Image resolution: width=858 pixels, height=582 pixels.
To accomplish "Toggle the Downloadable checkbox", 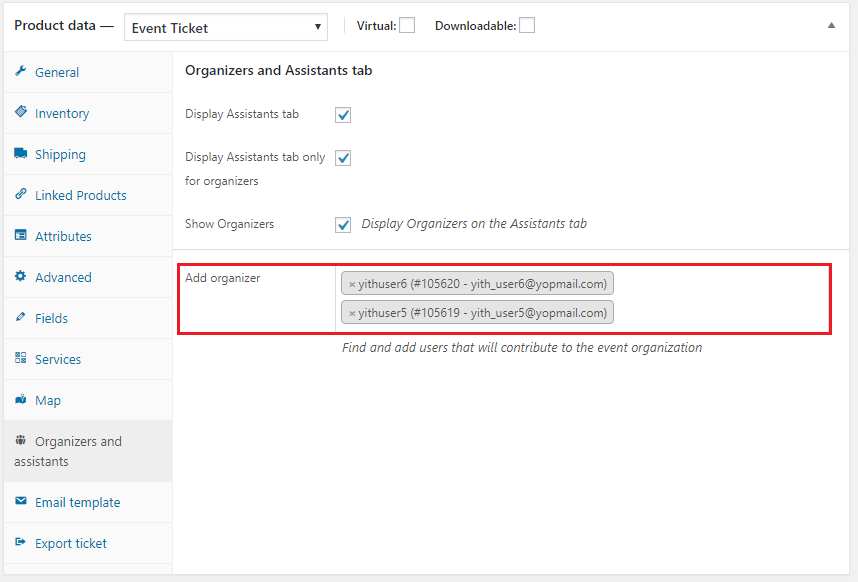I will tap(527, 26).
